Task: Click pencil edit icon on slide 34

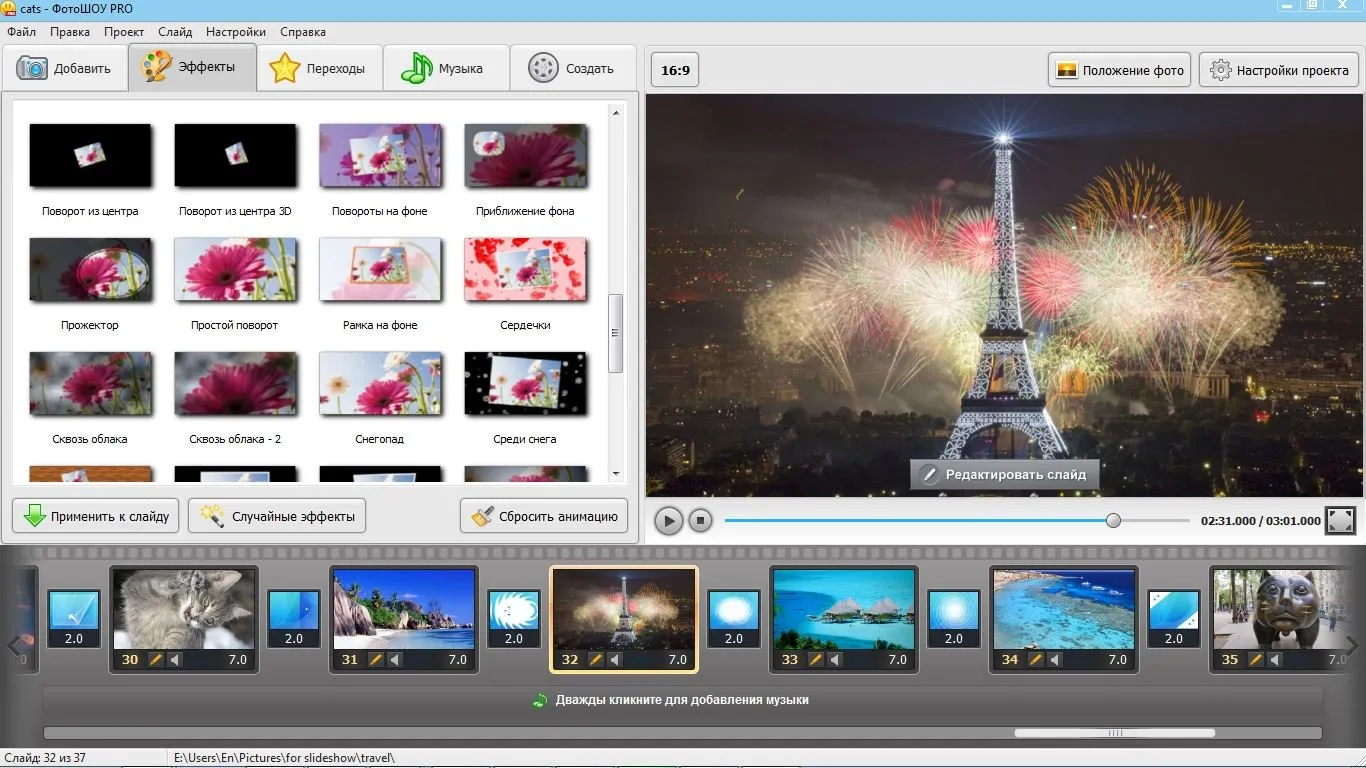Action: (1035, 660)
